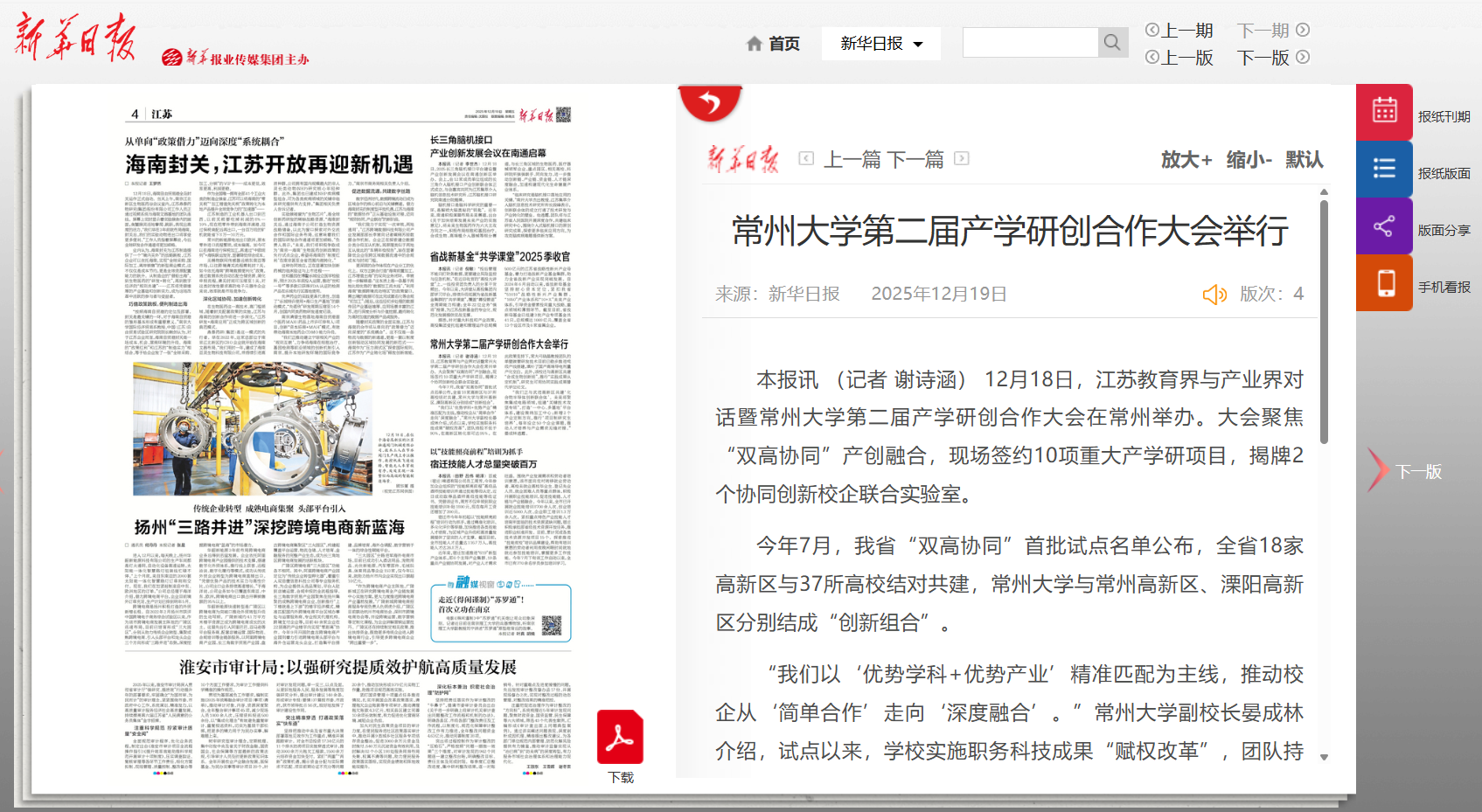This screenshot has height=812, width=1482.
Task: Click the red back arrow icon
Action: point(710,104)
